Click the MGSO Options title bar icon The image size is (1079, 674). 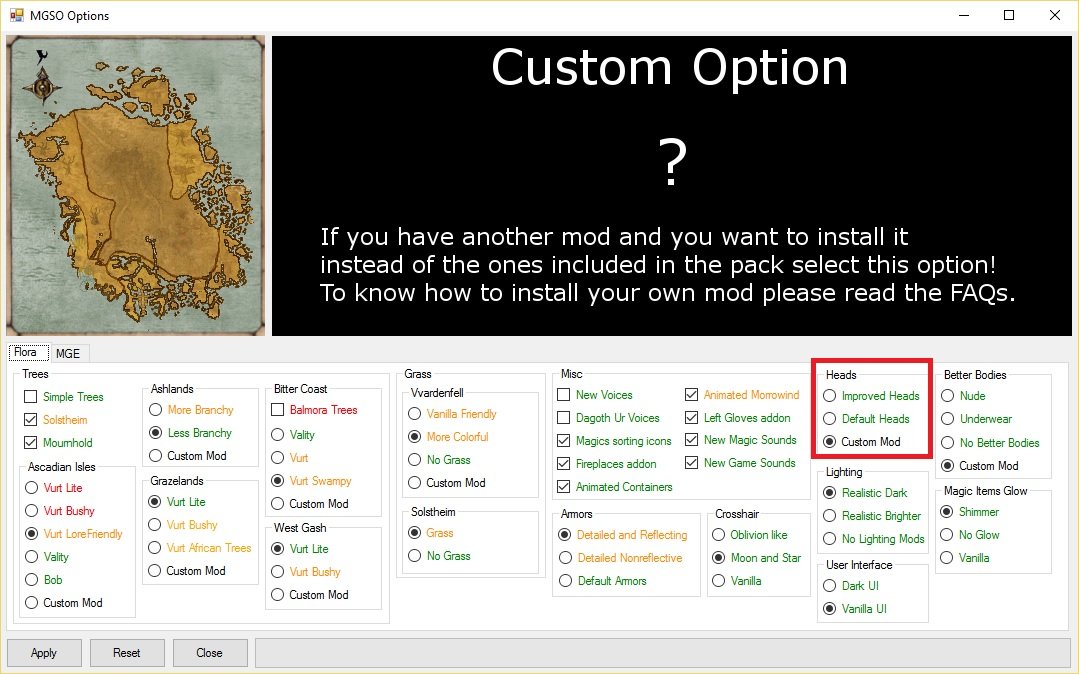click(x=16, y=15)
